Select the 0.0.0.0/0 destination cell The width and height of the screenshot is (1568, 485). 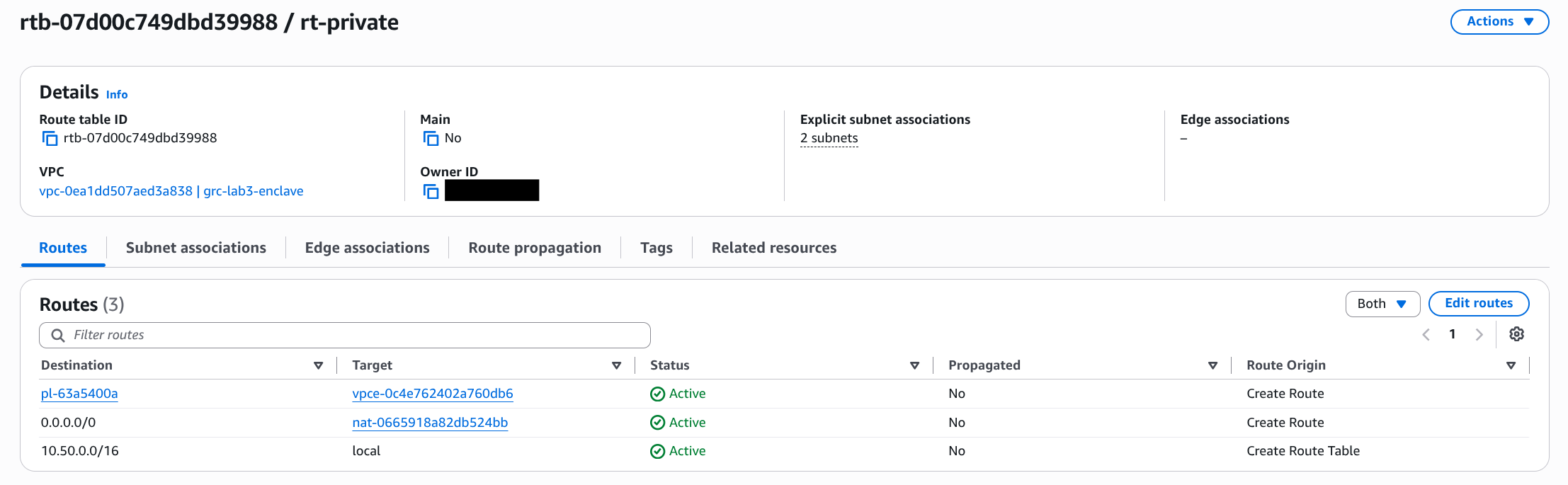click(x=68, y=423)
